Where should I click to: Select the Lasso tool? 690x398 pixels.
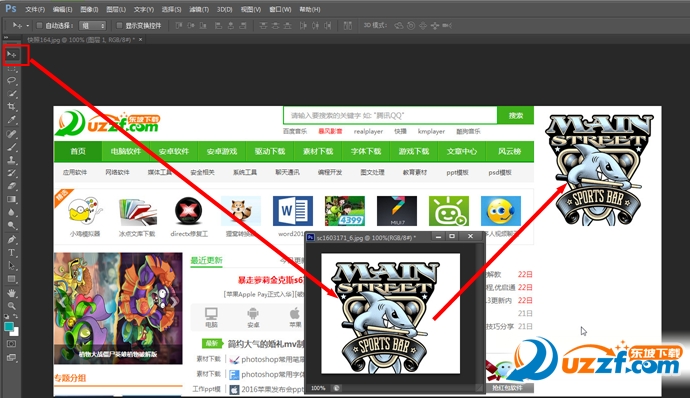(x=12, y=81)
